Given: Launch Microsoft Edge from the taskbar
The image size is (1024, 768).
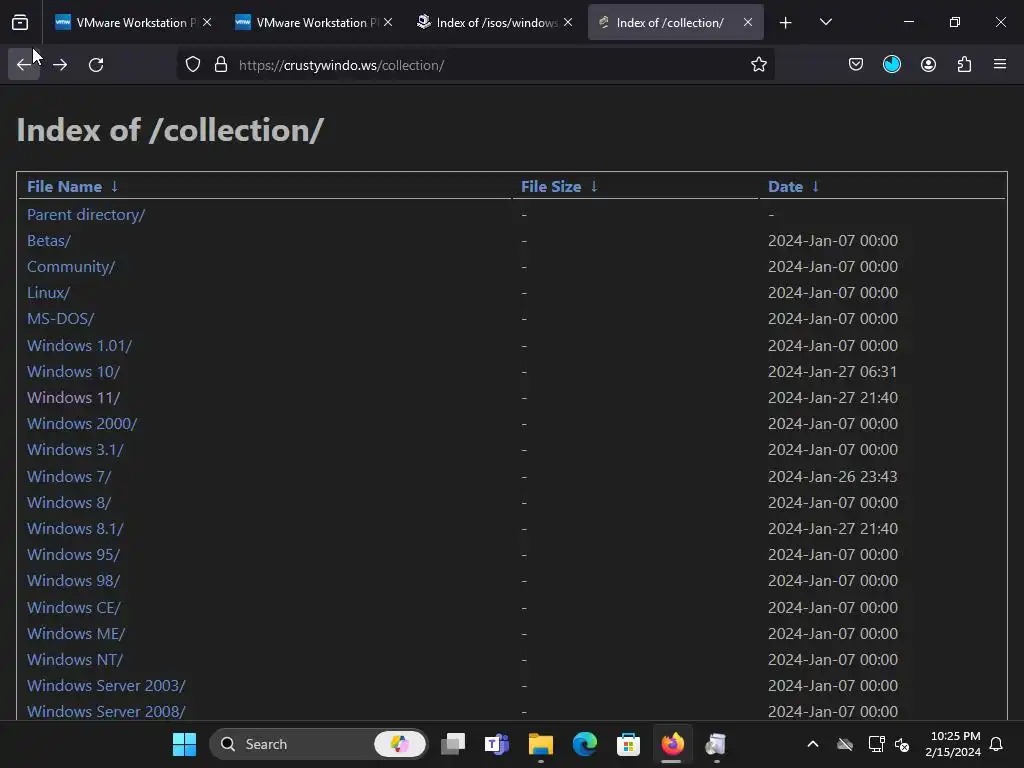Looking at the screenshot, I should click(x=584, y=744).
